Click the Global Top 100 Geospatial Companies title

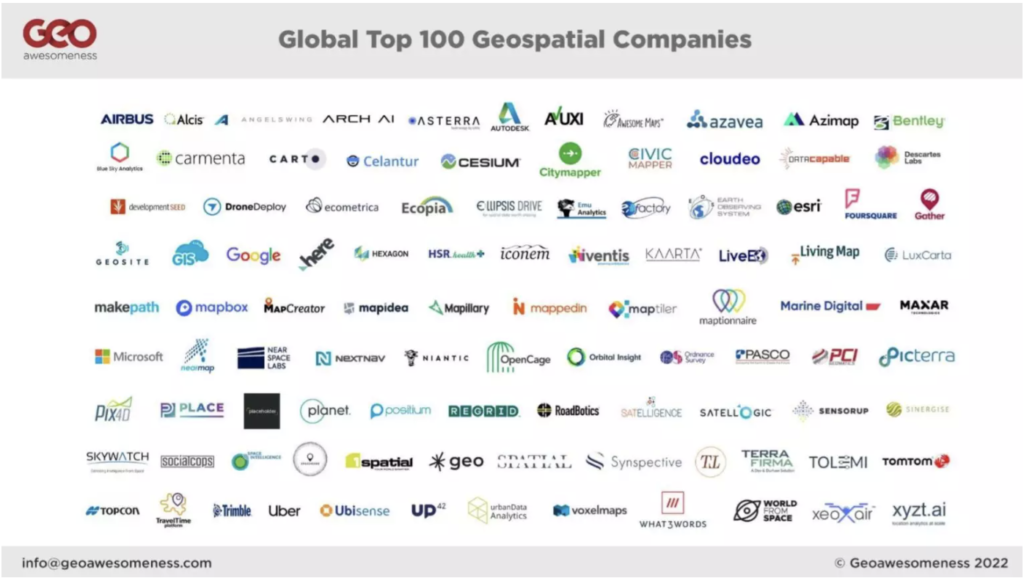tap(515, 39)
